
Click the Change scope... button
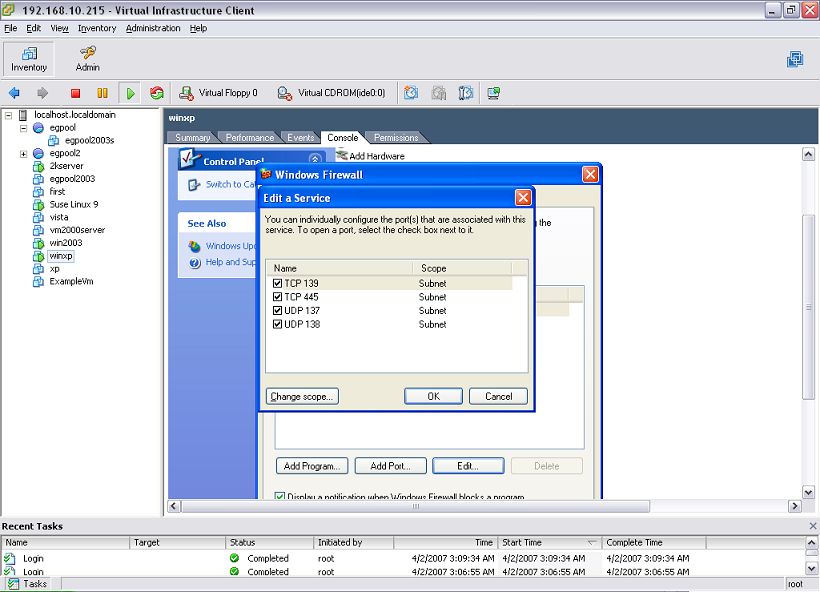[302, 396]
